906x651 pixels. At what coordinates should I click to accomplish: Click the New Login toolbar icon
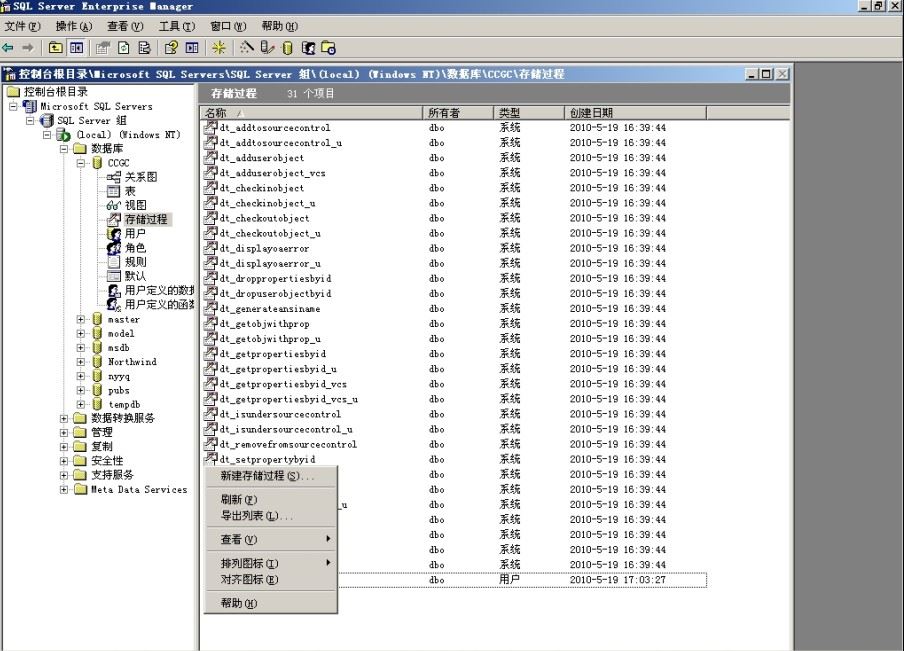[x=308, y=48]
